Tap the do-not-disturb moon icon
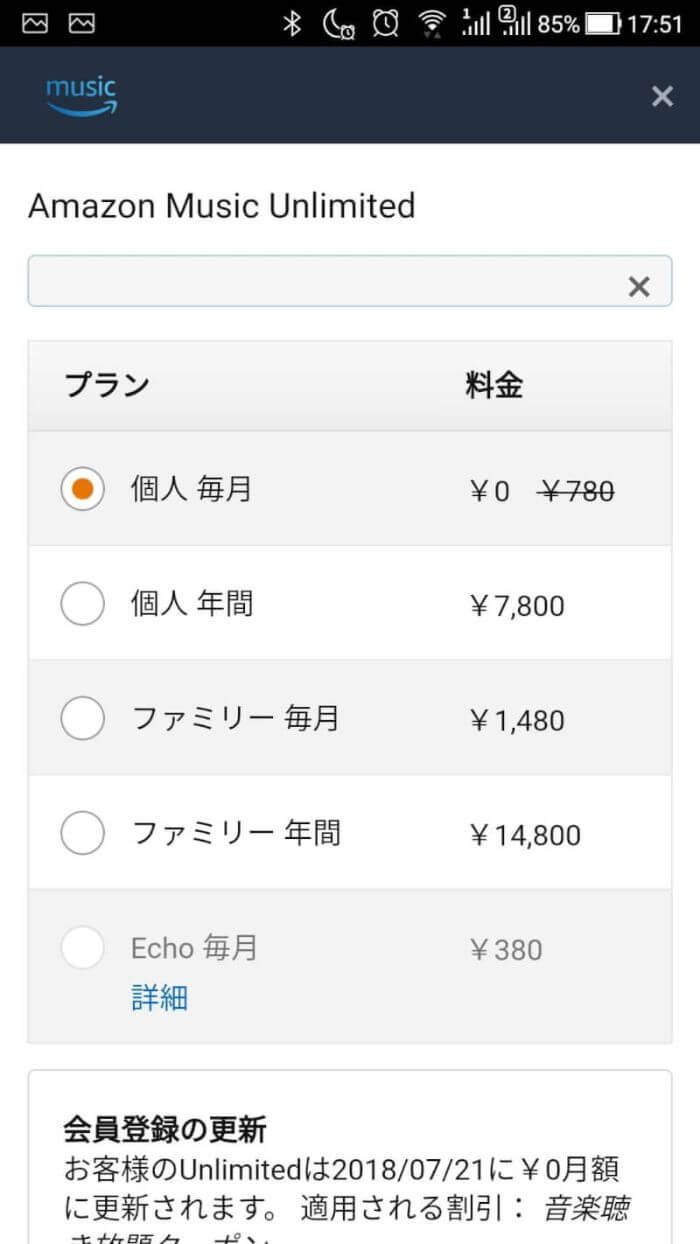The height and width of the screenshot is (1244, 700). tap(338, 24)
